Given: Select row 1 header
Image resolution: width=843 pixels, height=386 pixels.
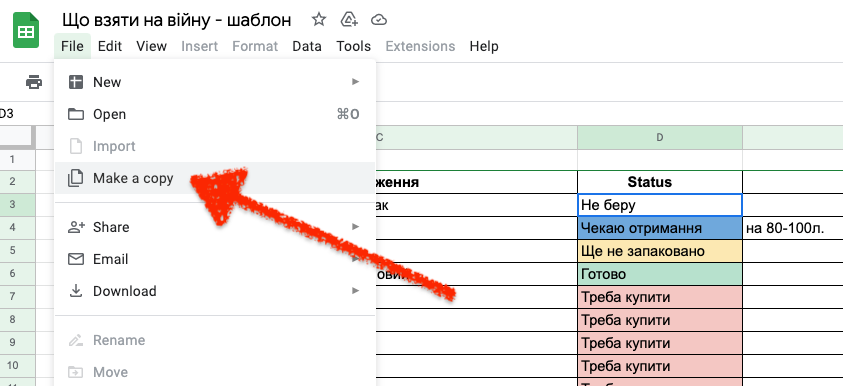Looking at the screenshot, I should pos(18,159).
